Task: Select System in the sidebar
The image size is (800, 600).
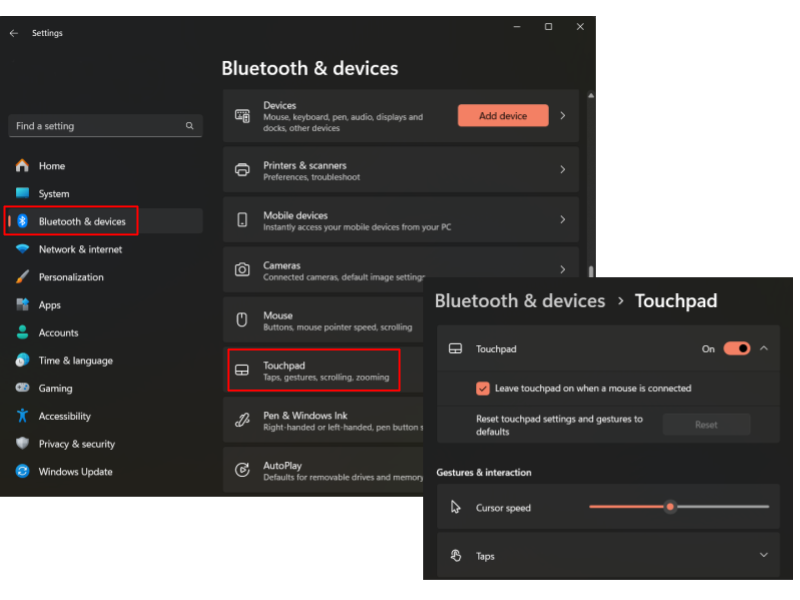Action: click(x=105, y=193)
